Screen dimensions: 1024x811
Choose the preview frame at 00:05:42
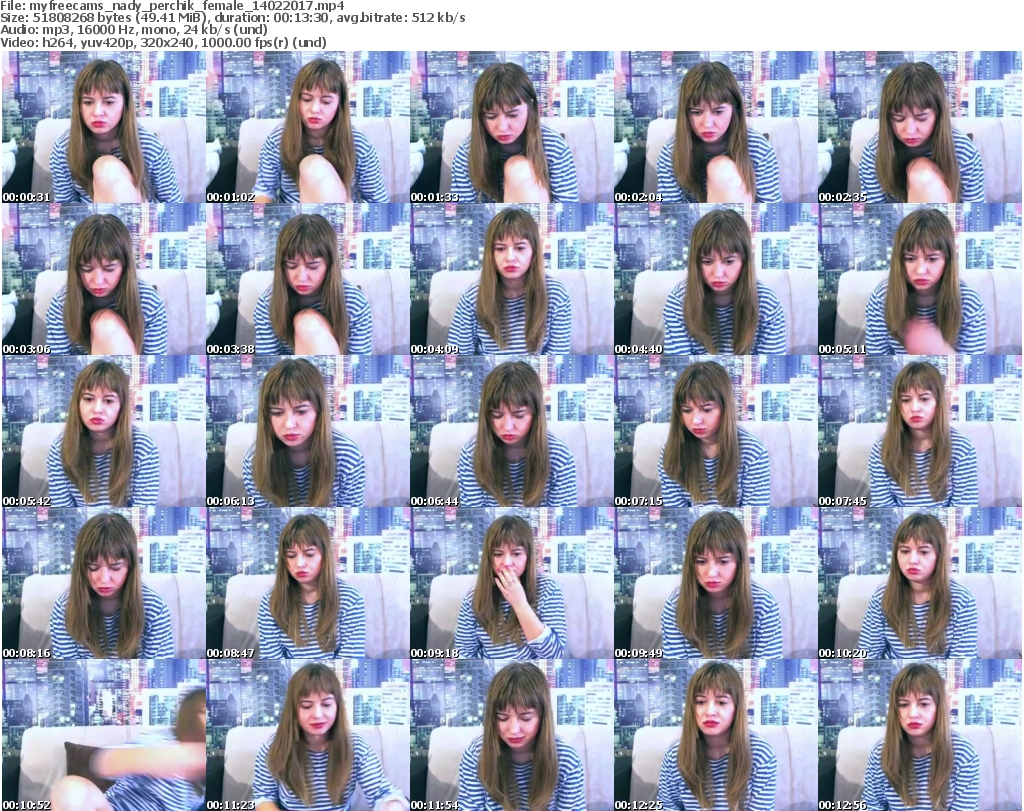tap(103, 431)
